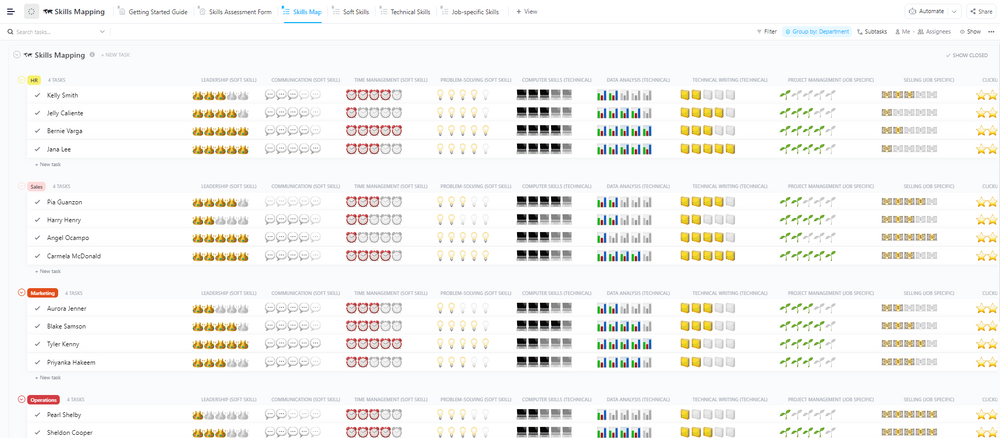Open the Assignees filter
Viewport: 1000px width, 438px height.
point(934,31)
